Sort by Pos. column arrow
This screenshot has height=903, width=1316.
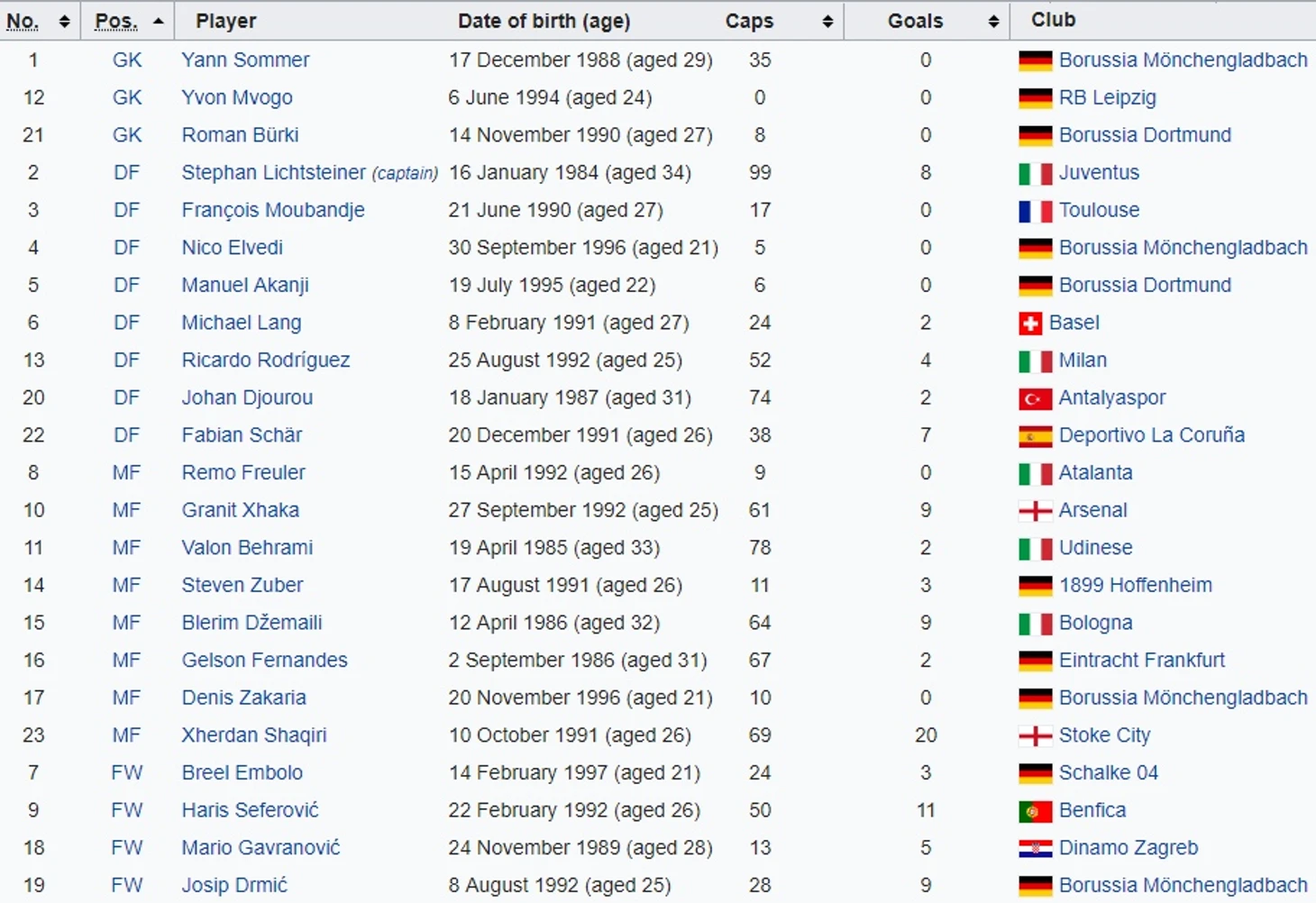[159, 21]
